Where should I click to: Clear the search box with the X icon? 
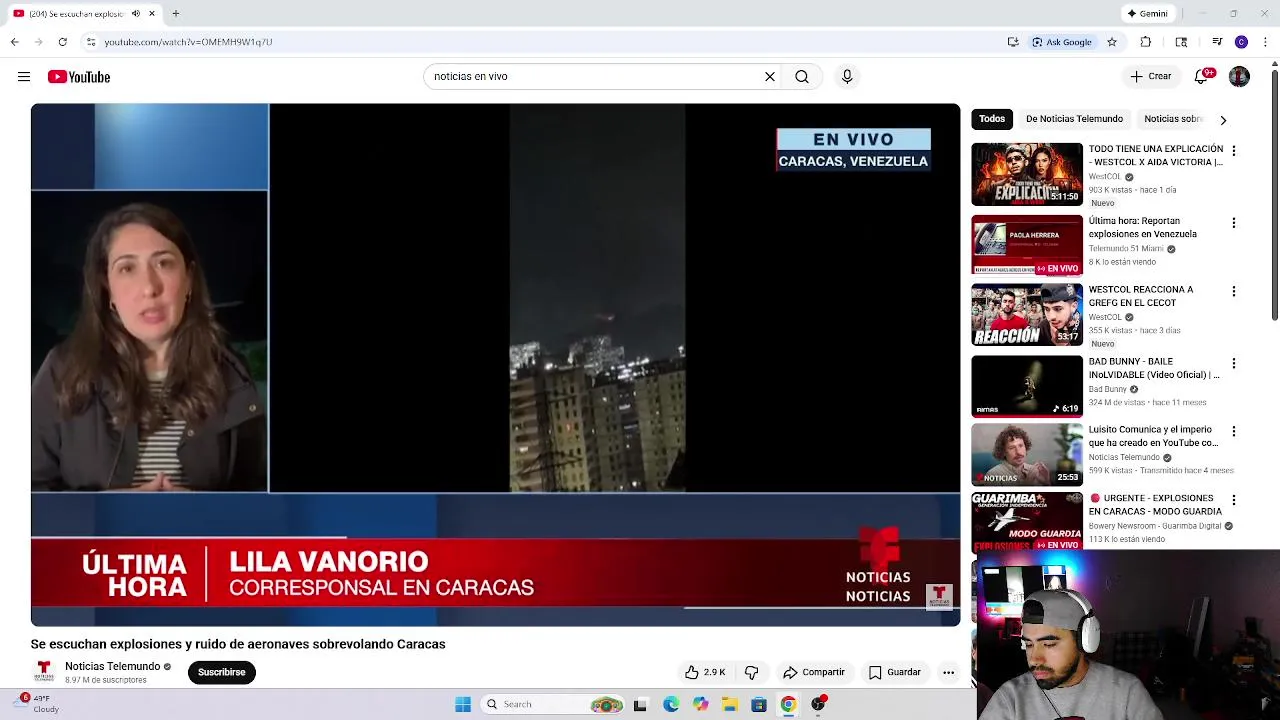pyautogui.click(x=770, y=77)
